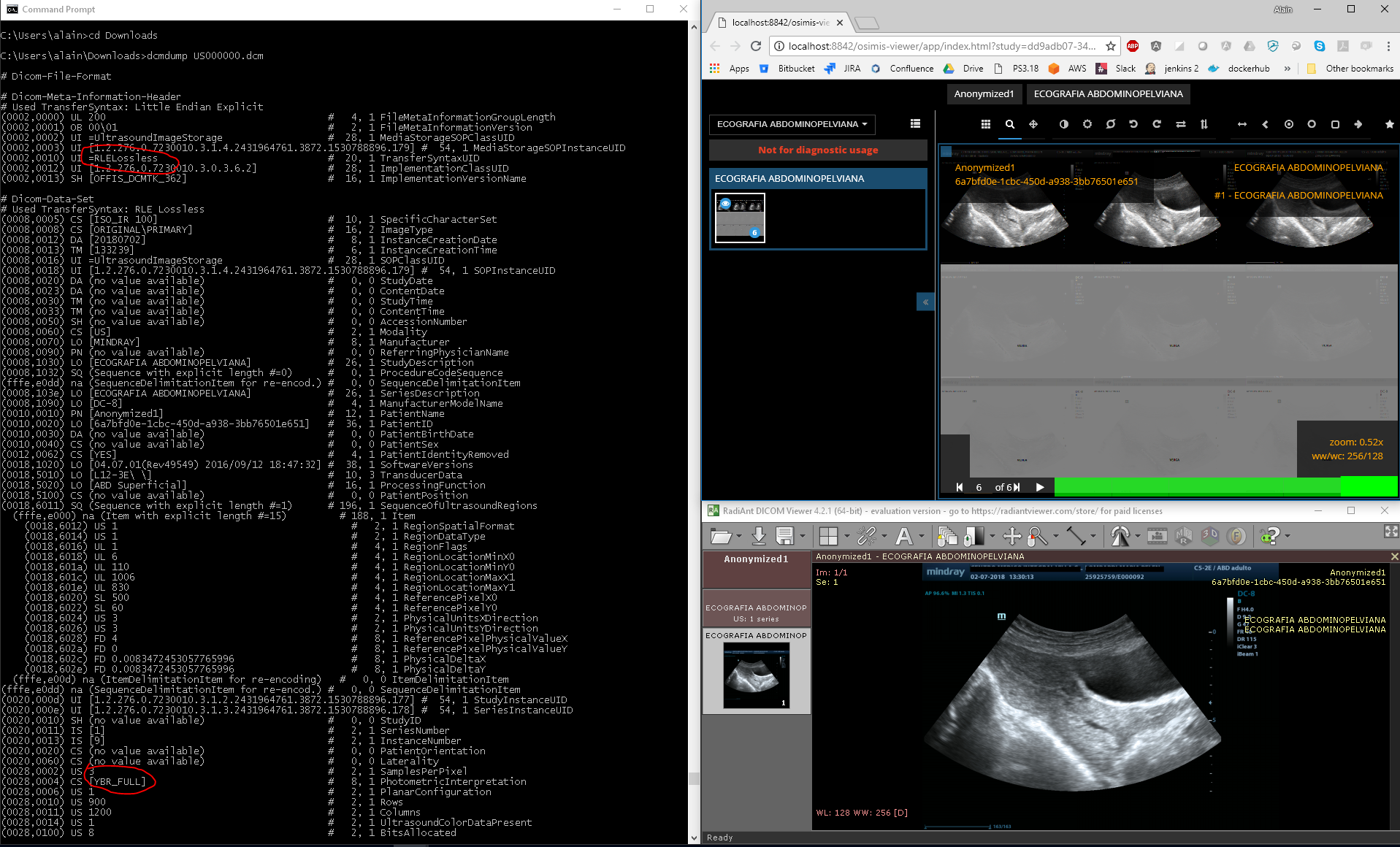The image size is (1400, 847).
Task: Collapse the left series panel chevron
Action: (925, 302)
